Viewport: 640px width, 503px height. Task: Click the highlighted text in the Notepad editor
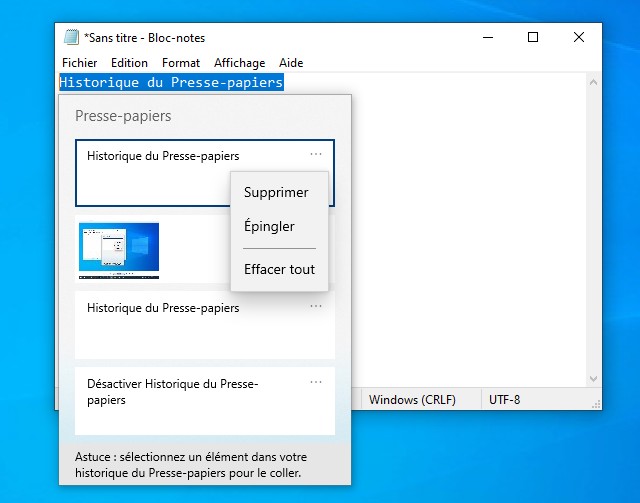171,82
